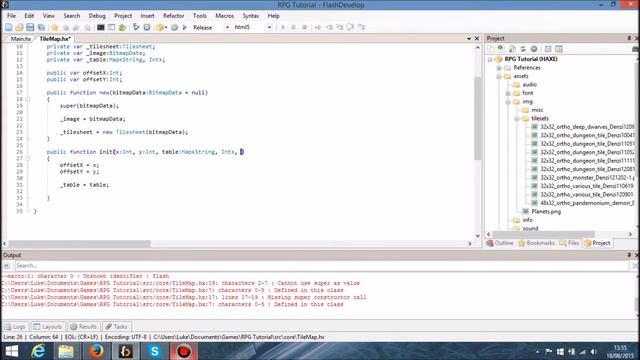This screenshot has height=360, width=640.
Task: Click the green-dot icon in Project panel toolbar
Action: (x=501, y=49)
